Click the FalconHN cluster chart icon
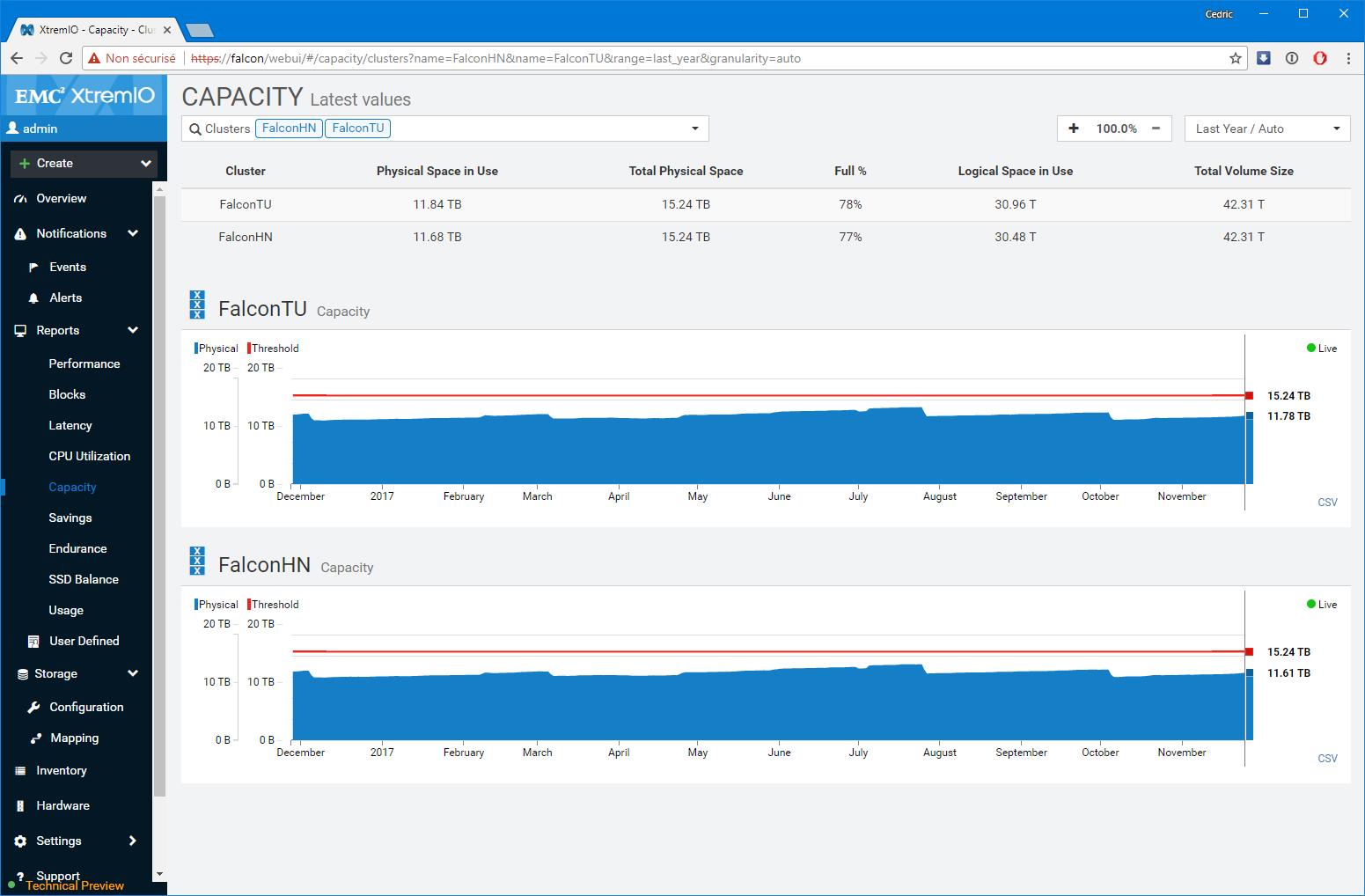The height and width of the screenshot is (896, 1365). tap(197, 561)
